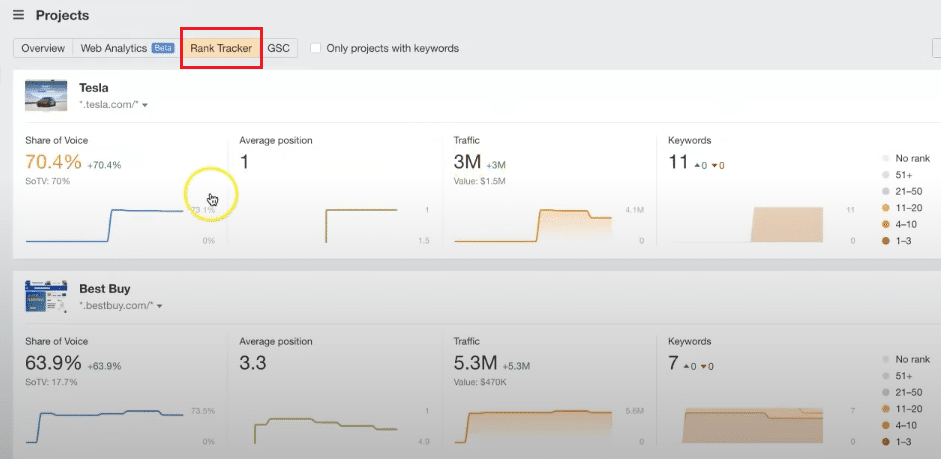
Task: Open the hamburger menu beside Projects
Action: point(19,15)
